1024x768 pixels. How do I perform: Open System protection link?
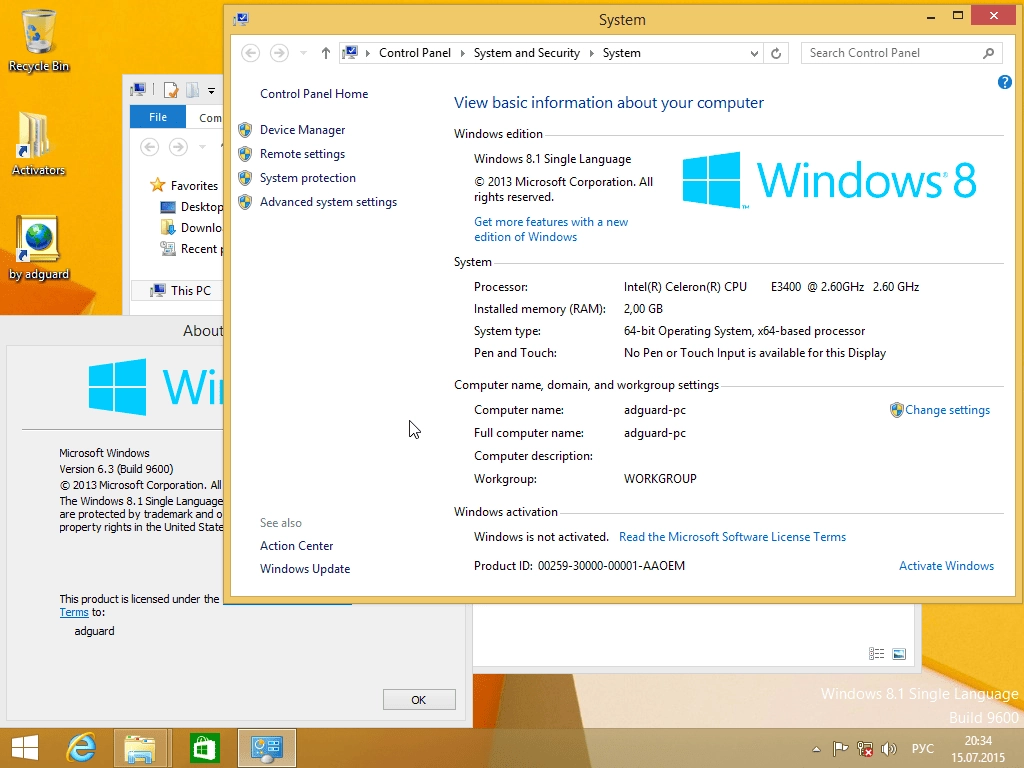click(308, 178)
